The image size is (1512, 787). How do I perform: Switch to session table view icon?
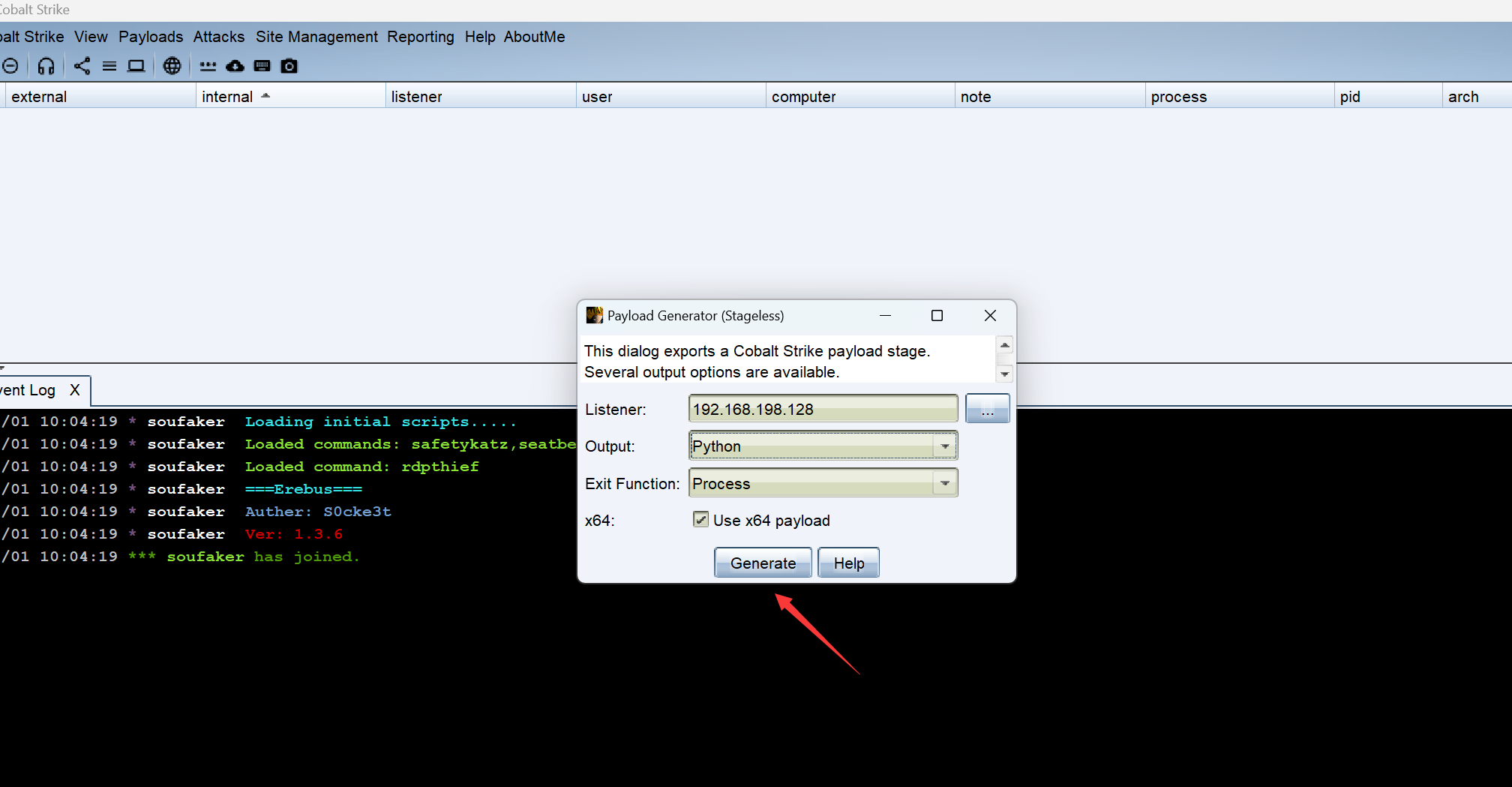[x=109, y=66]
